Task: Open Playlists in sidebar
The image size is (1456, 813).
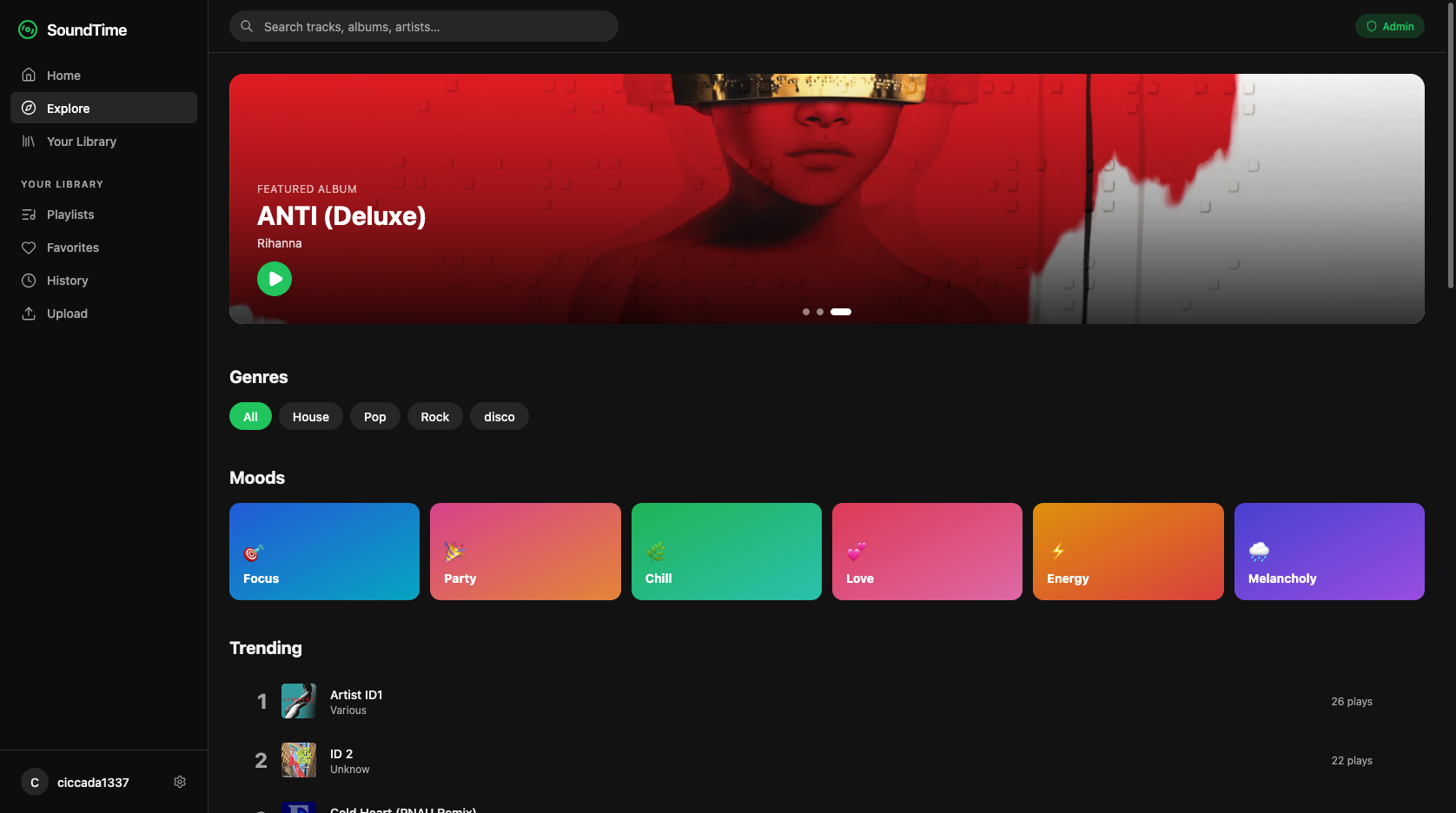Action: click(x=103, y=214)
